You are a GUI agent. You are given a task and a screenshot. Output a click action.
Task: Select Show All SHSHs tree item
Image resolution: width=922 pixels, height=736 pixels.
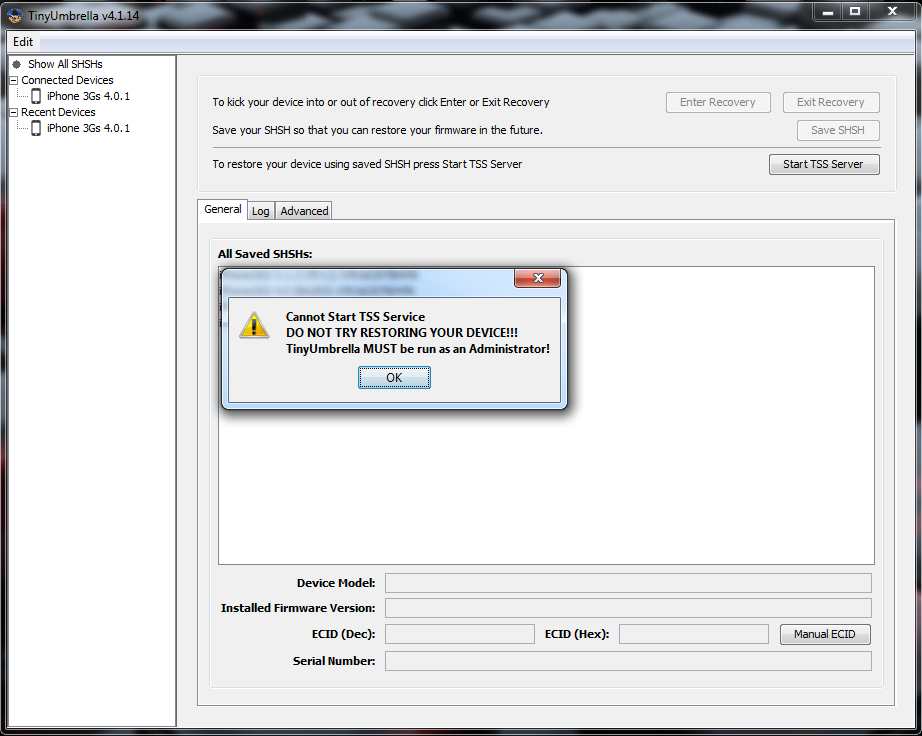(65, 64)
